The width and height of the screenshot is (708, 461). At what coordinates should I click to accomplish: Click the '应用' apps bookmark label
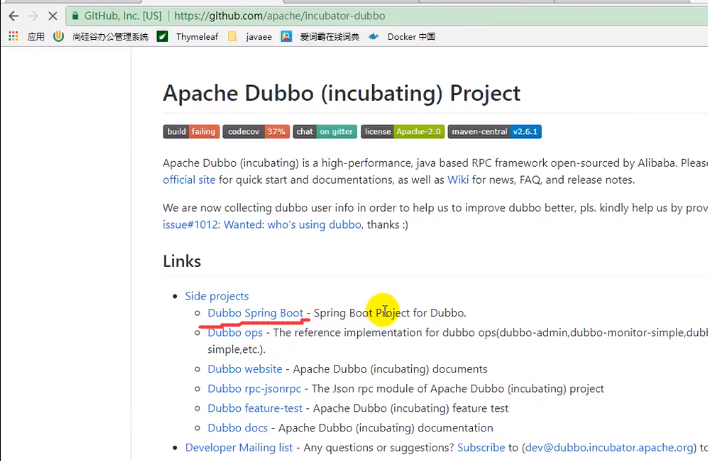coord(36,37)
